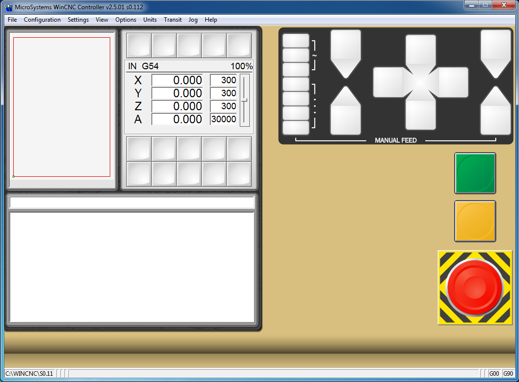Open the Jog menu
519x382 pixels.
click(193, 20)
